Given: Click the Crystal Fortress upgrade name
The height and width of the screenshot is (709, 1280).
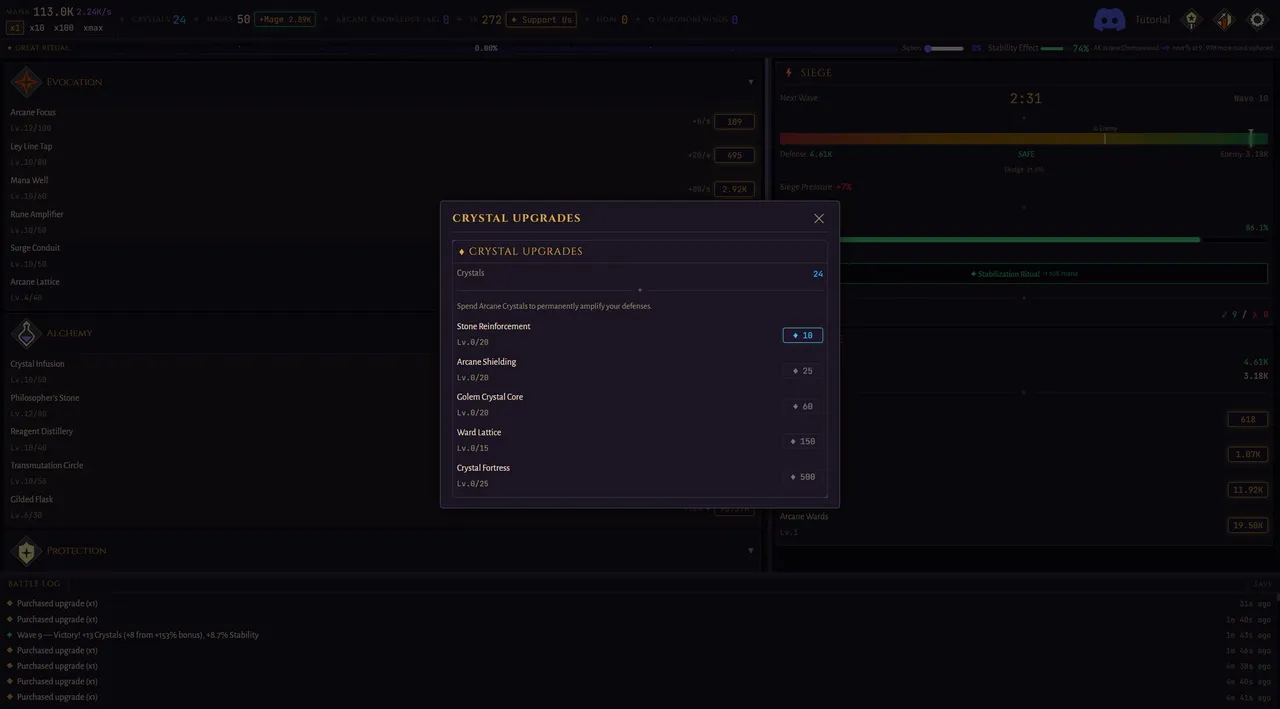Looking at the screenshot, I should click(484, 468).
